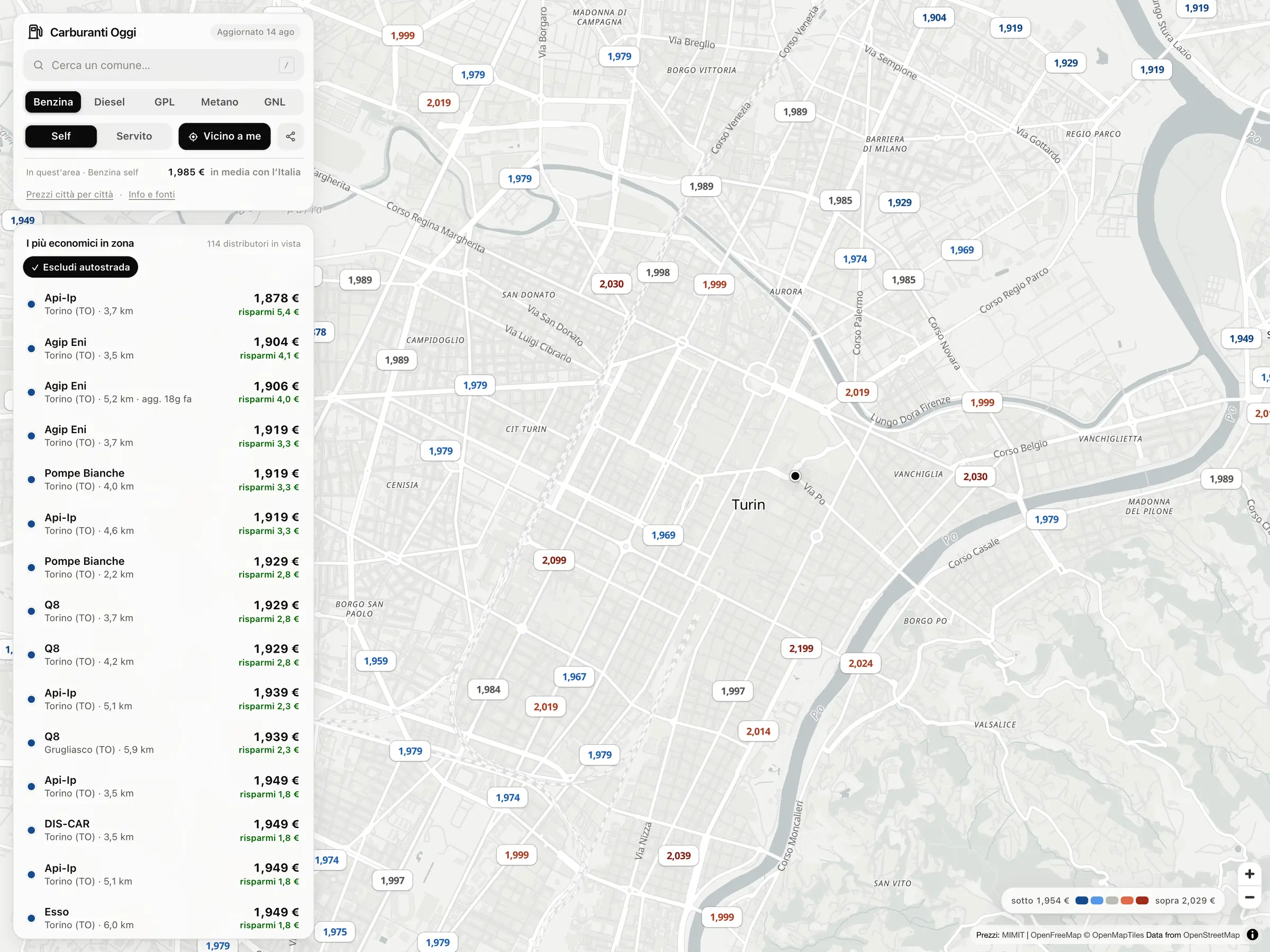1270x952 pixels.
Task: Click the 1,975 price marker on map
Action: 335,932
